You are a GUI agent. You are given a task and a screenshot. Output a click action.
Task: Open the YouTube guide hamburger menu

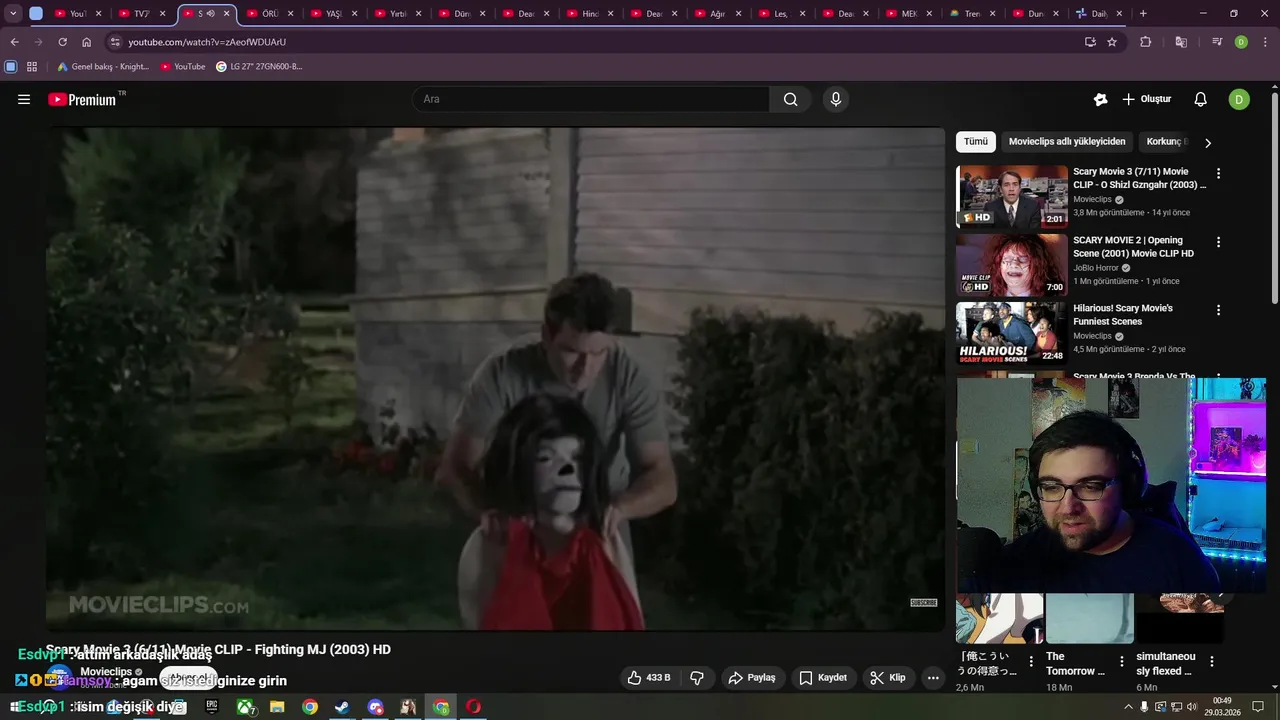[24, 99]
